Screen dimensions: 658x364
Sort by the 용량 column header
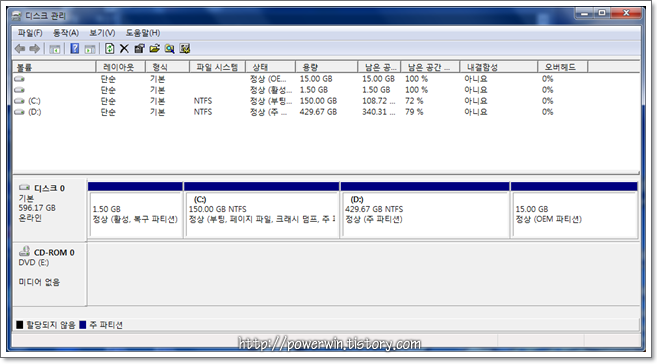coord(327,67)
